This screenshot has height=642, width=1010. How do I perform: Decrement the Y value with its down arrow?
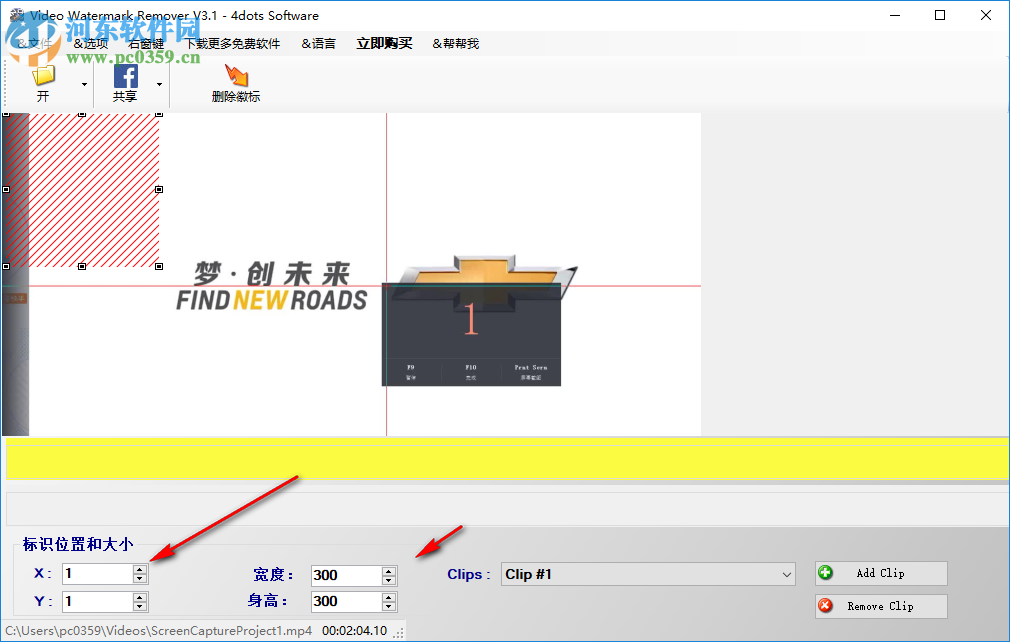pos(141,606)
